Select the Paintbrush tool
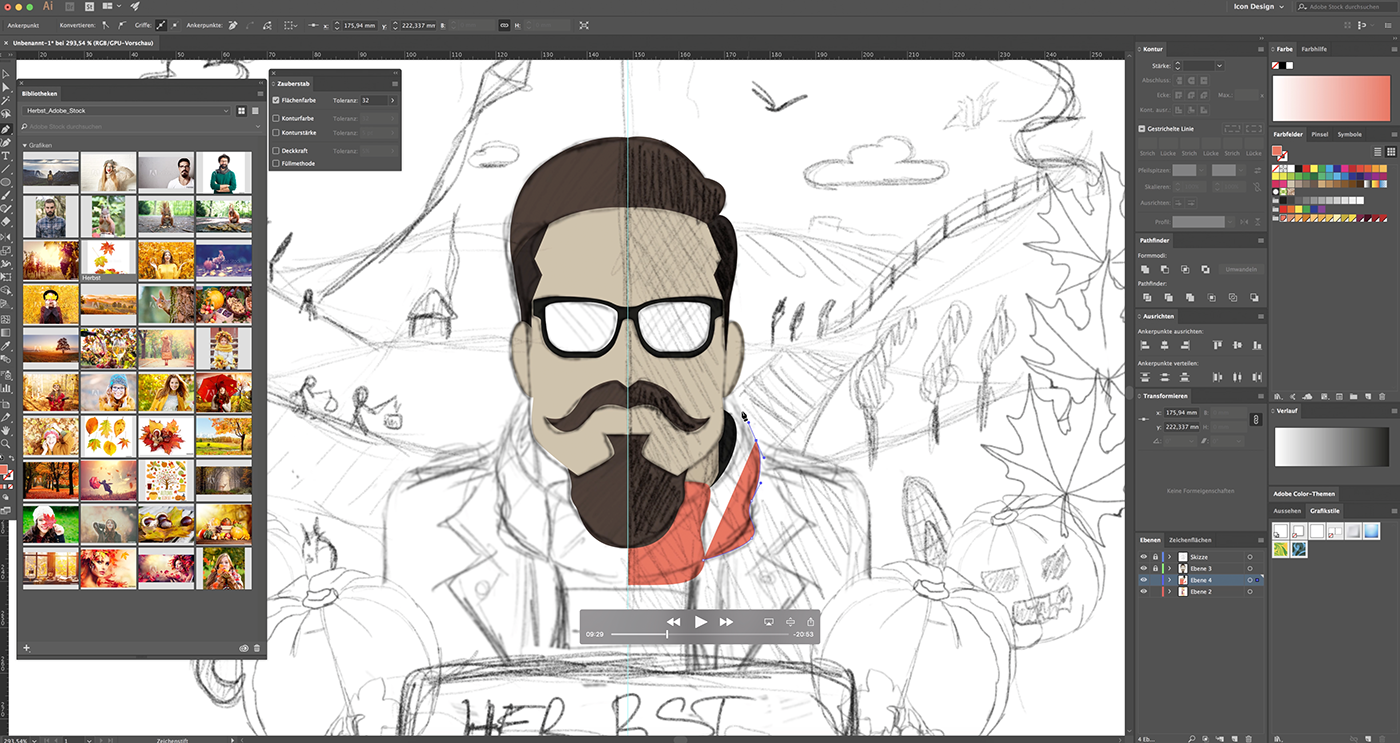Viewport: 1400px width, 743px height. click(6, 195)
